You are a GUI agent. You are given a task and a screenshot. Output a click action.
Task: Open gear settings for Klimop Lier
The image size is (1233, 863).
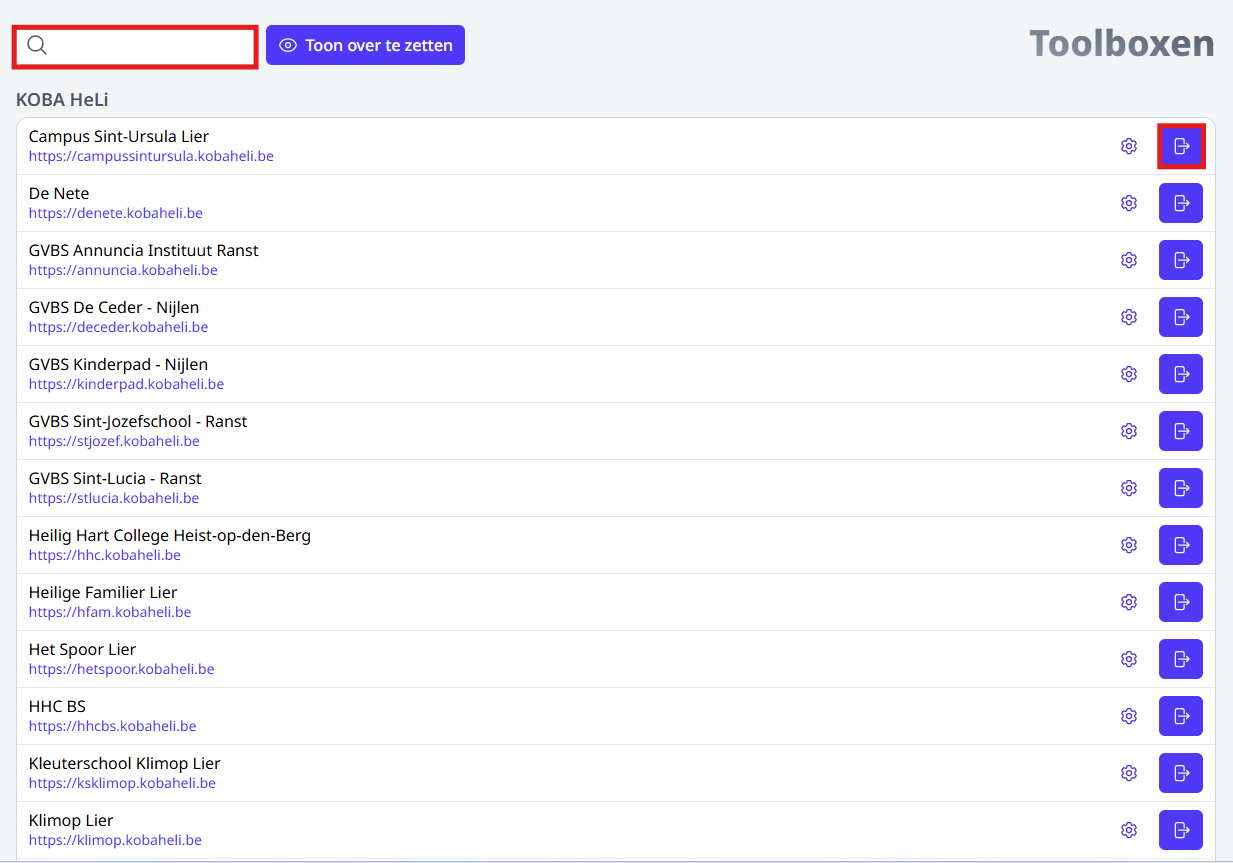1129,830
